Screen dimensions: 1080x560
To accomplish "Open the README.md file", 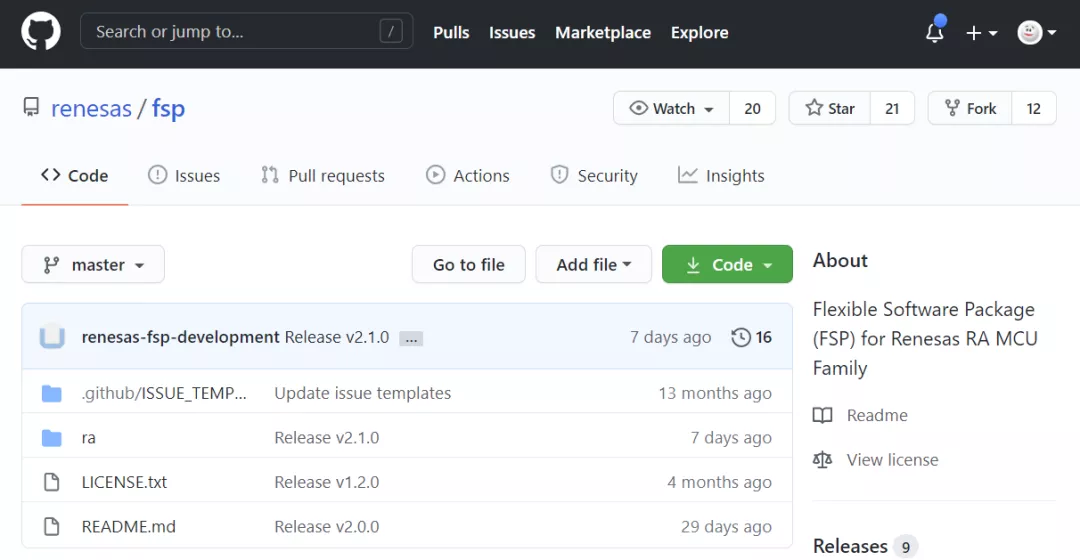I will coord(129,526).
